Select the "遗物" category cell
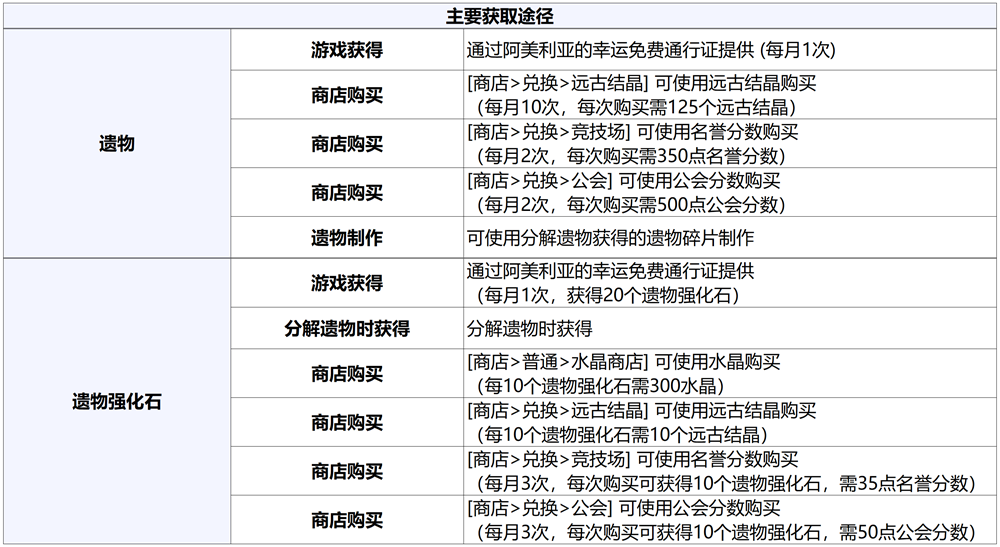Viewport: 1000px width, 547px height. [116, 144]
